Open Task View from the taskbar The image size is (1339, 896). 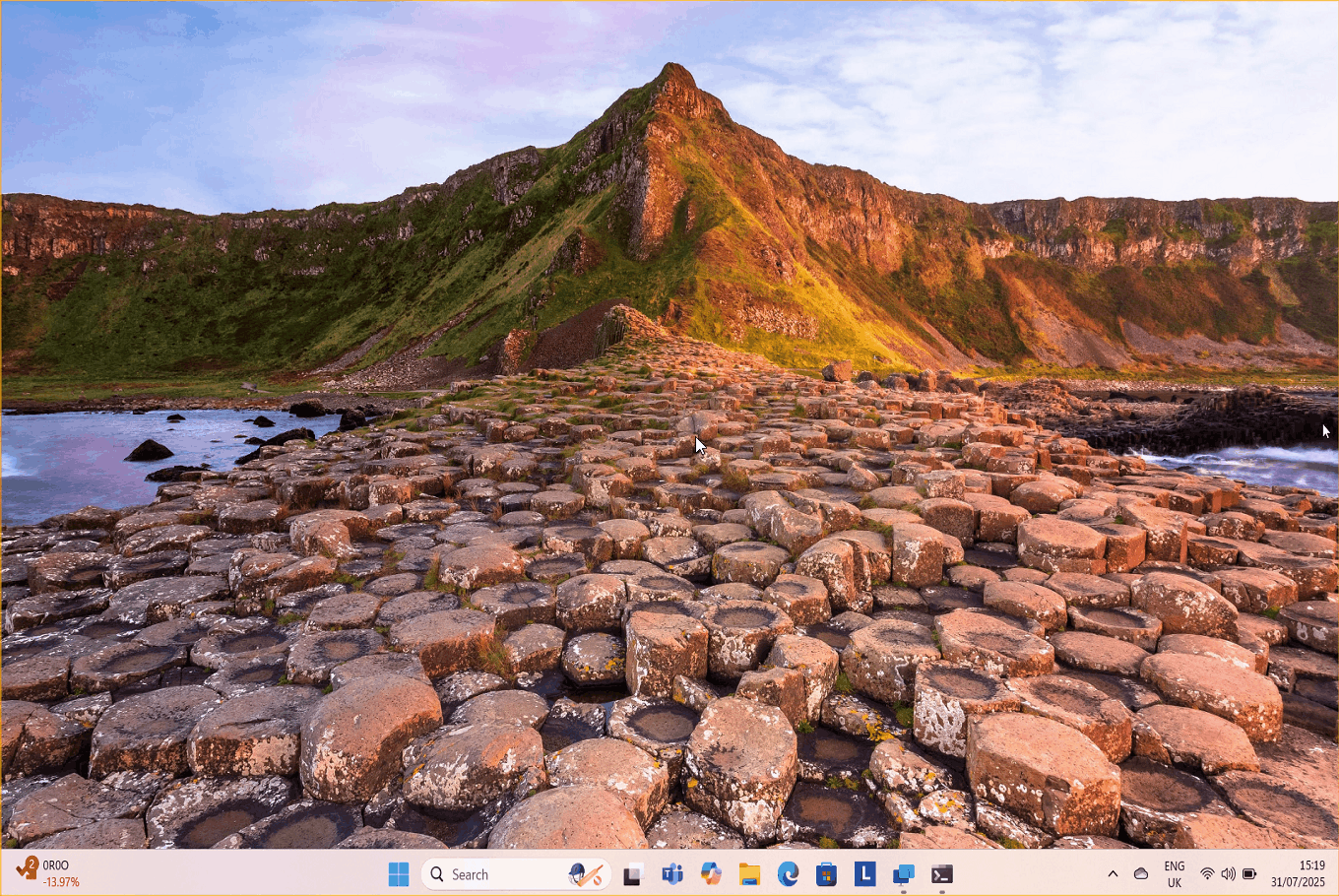click(x=633, y=874)
